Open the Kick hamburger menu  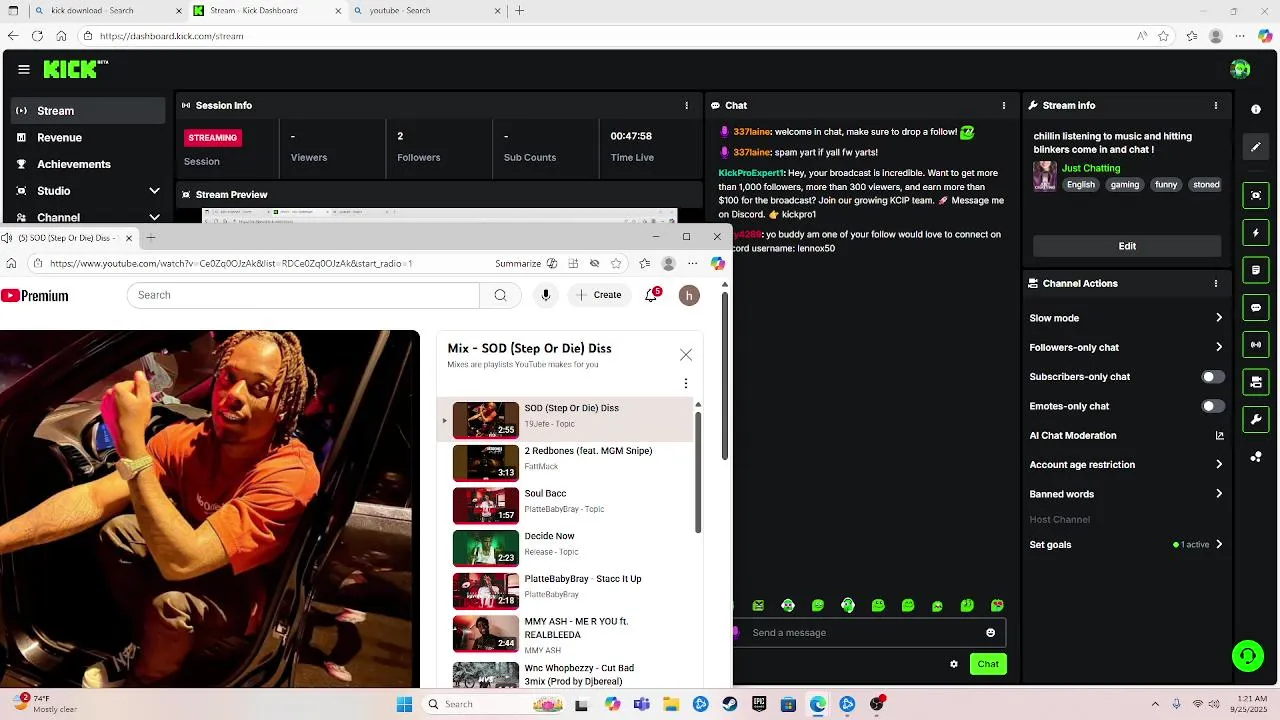pyautogui.click(x=23, y=69)
